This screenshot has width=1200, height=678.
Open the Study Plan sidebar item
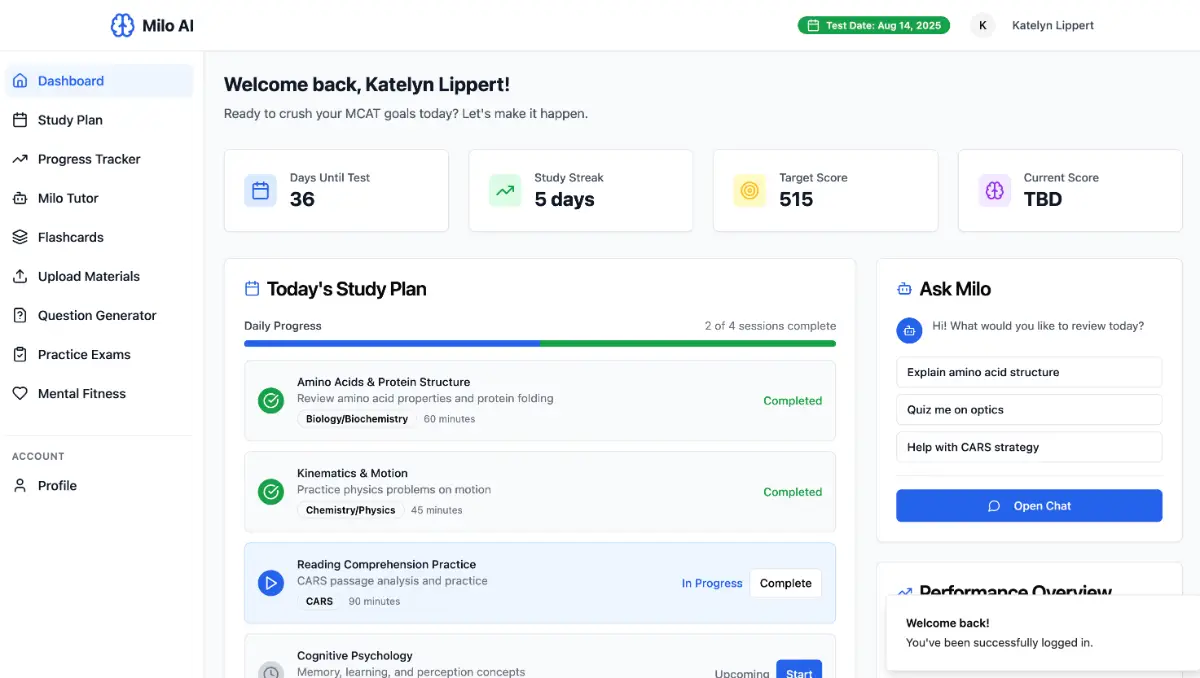point(70,120)
